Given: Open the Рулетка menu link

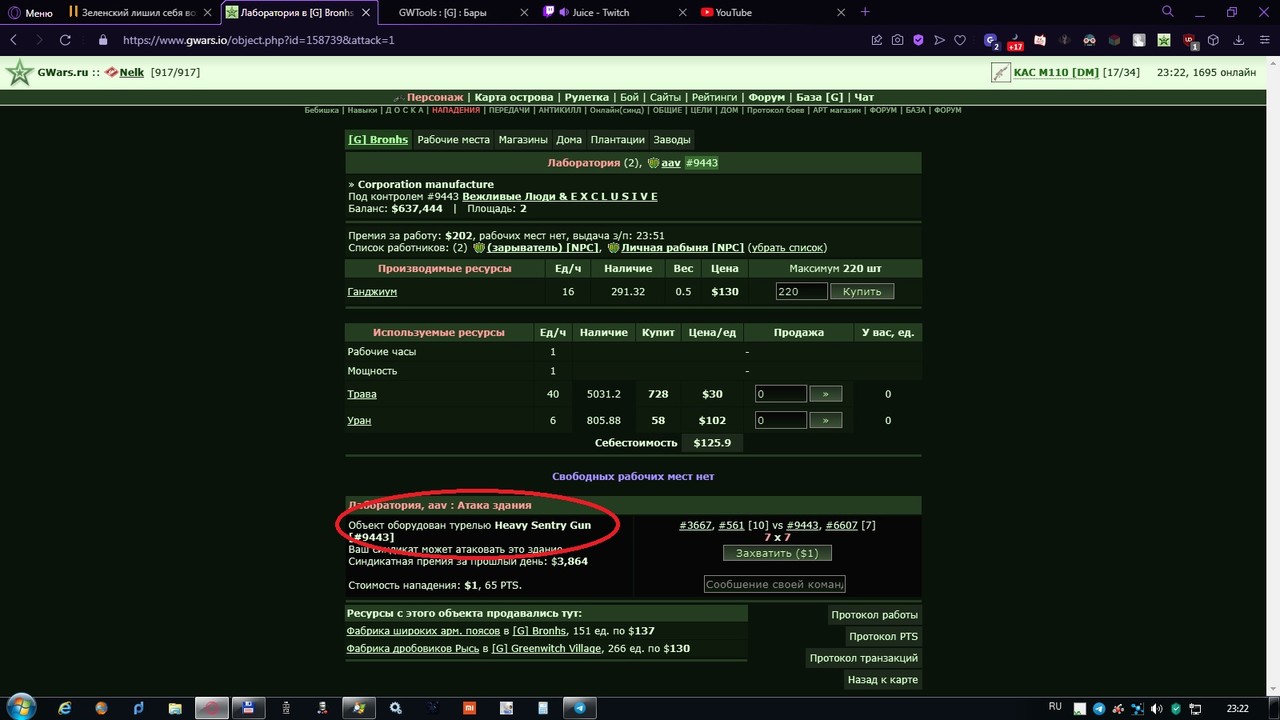Looking at the screenshot, I should click(586, 97).
